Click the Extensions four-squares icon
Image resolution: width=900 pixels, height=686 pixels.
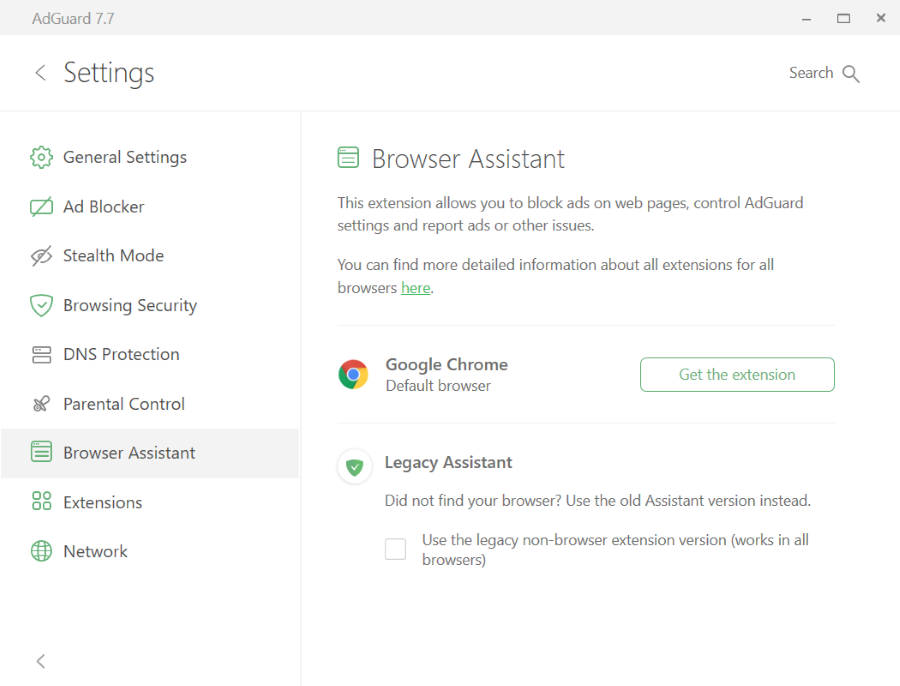click(x=41, y=502)
